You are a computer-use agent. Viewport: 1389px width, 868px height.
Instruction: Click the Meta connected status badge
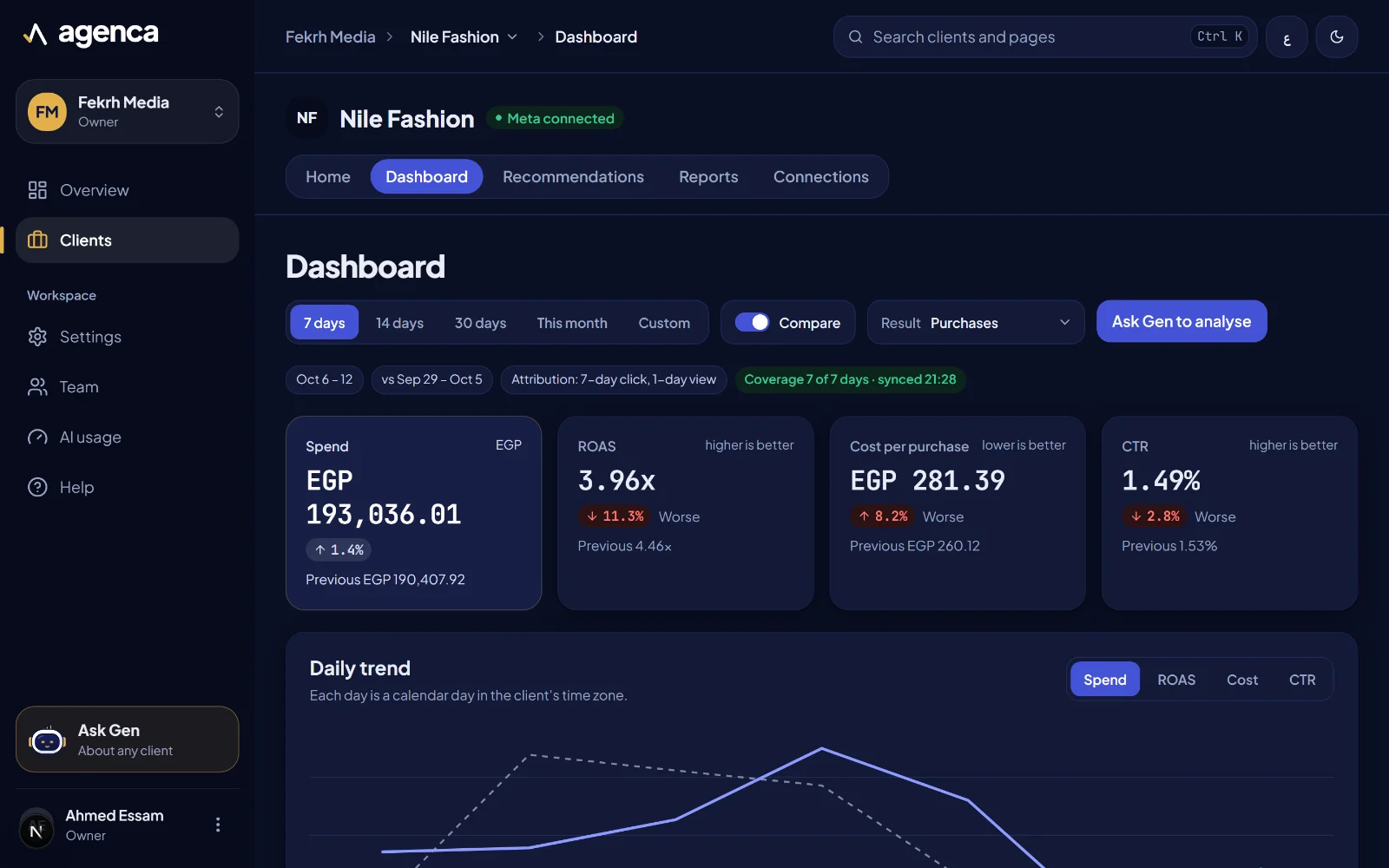[555, 118]
